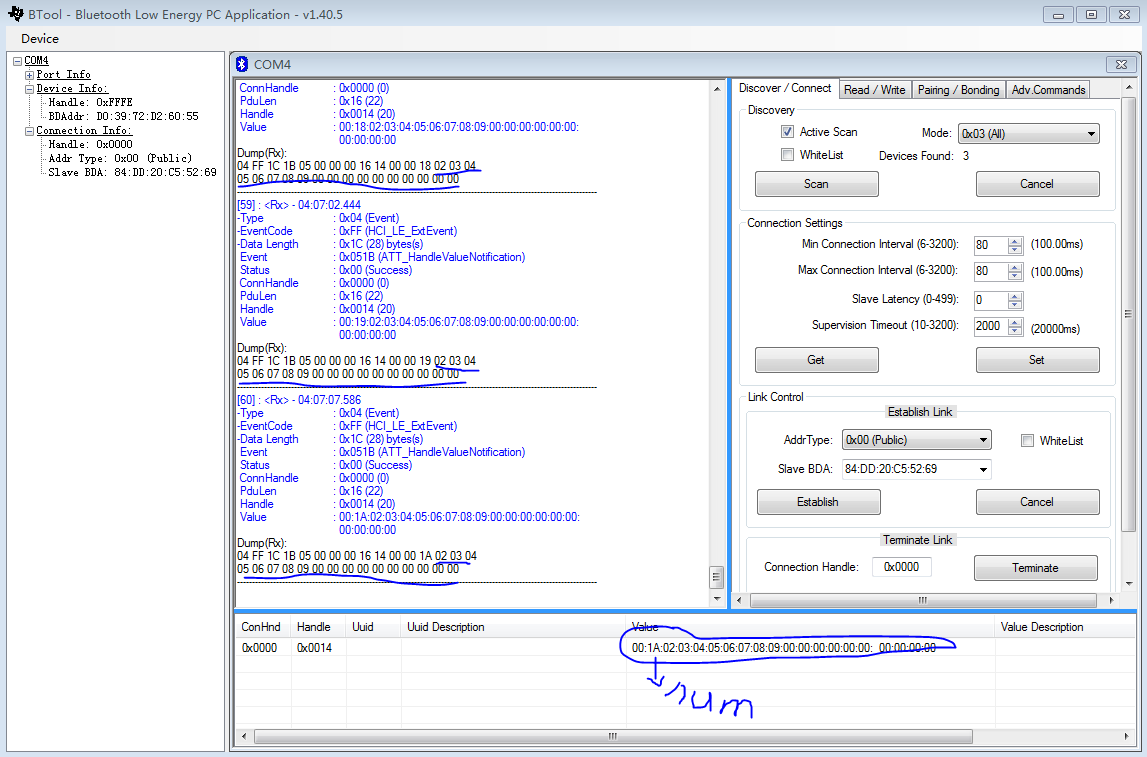Click the Scan button

[816, 184]
